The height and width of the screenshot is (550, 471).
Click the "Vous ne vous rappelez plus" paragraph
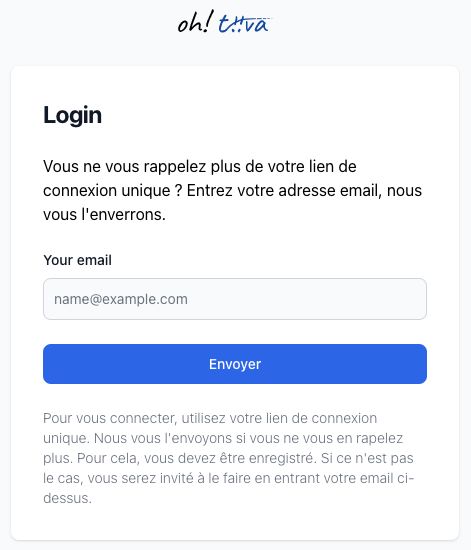233,190
